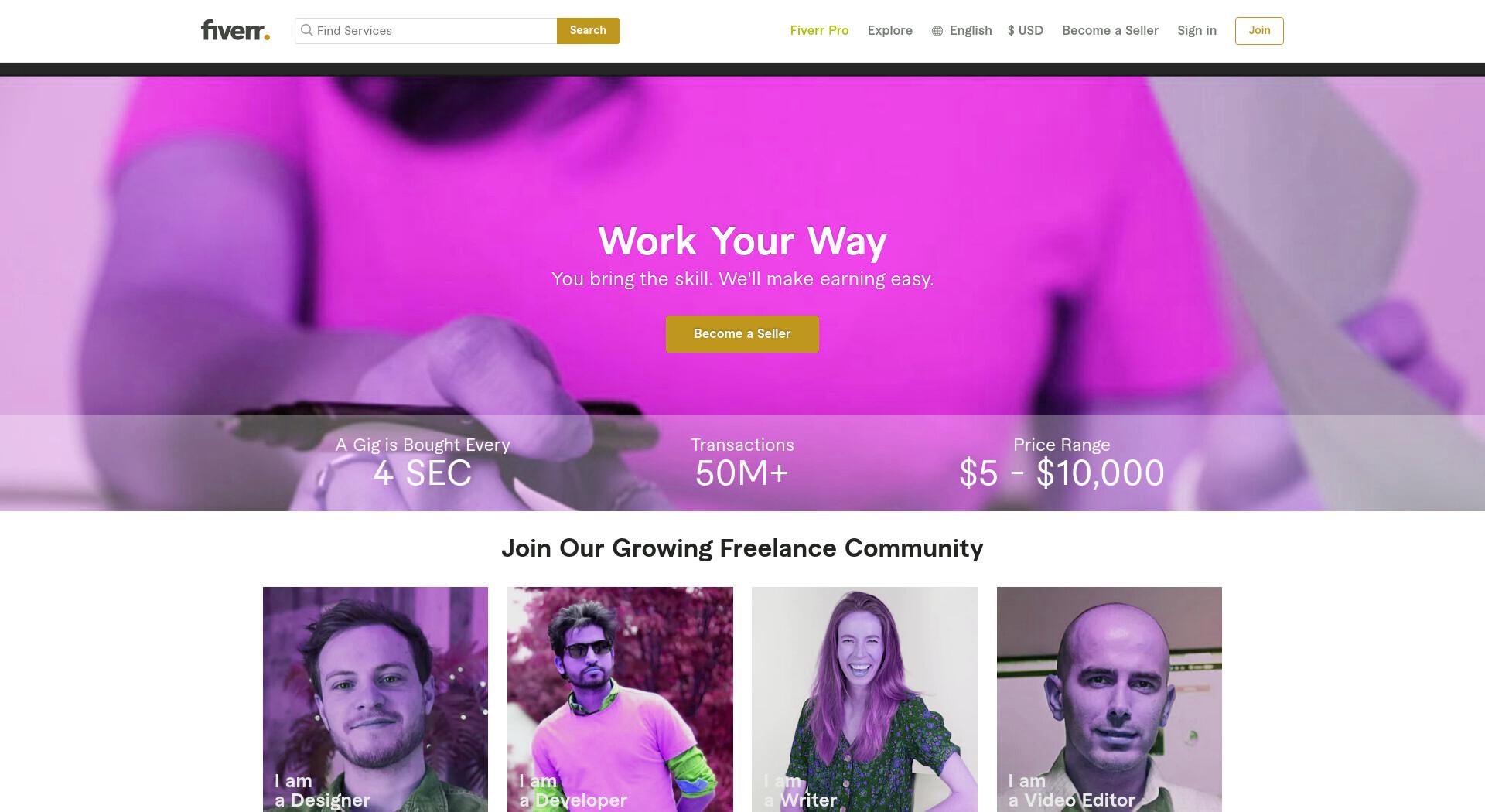Open the 'I am a Designer' card
The image size is (1485, 812).
tap(375, 699)
